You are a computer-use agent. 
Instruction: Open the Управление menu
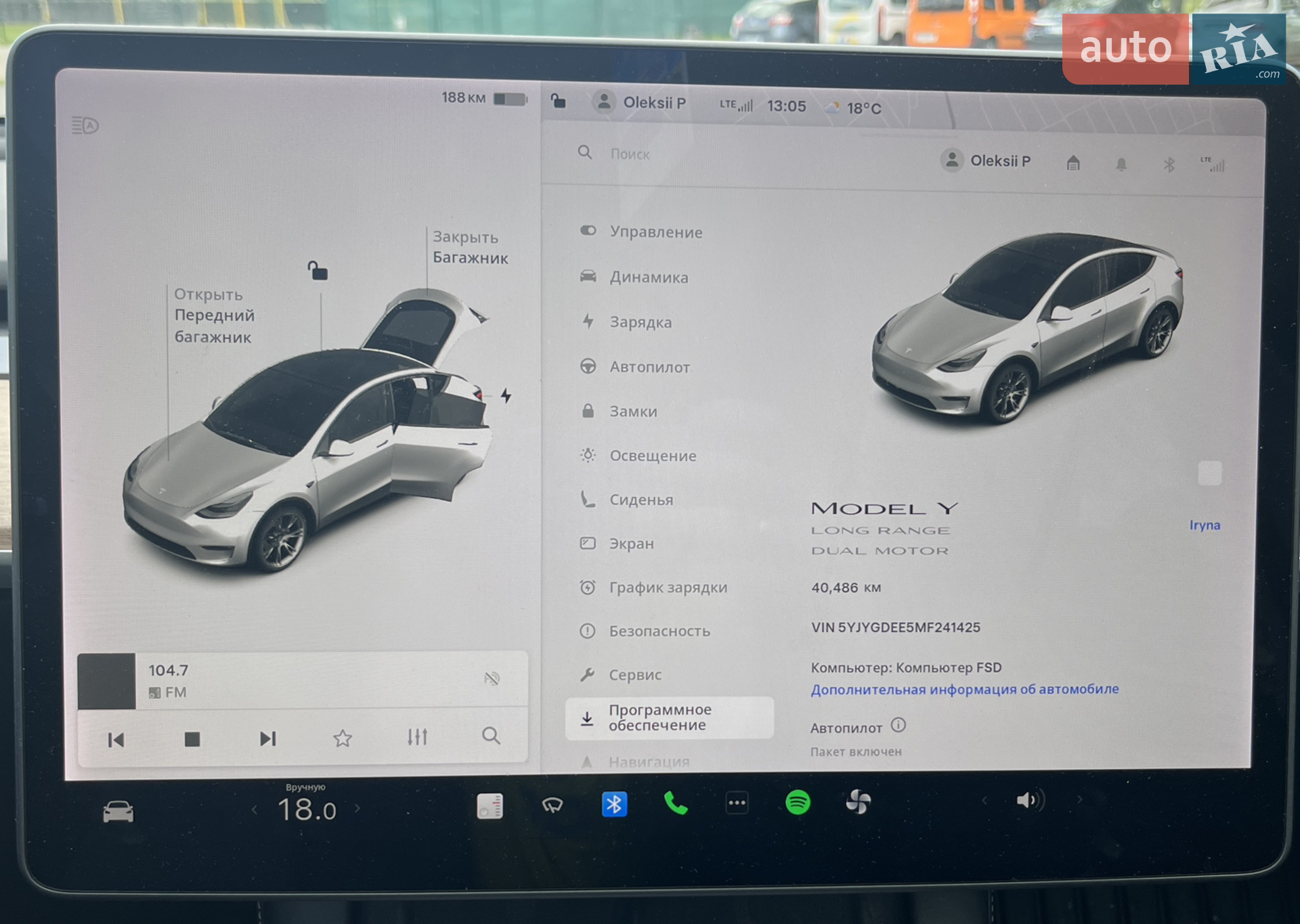click(641, 232)
